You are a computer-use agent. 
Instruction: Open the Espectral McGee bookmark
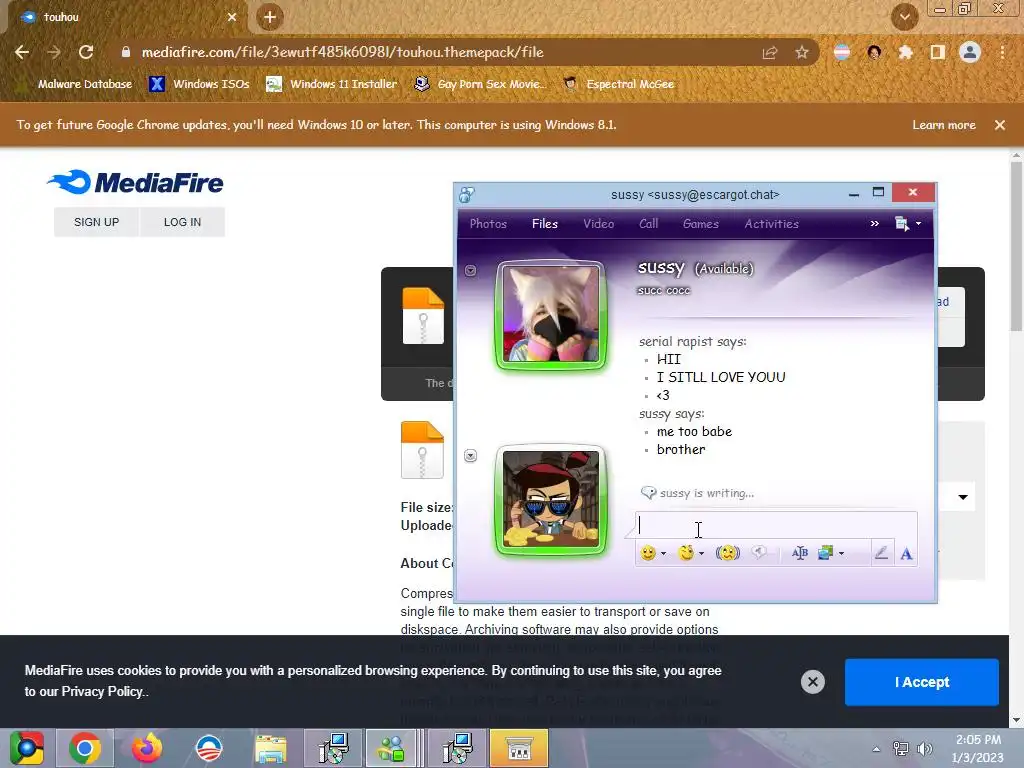618,84
